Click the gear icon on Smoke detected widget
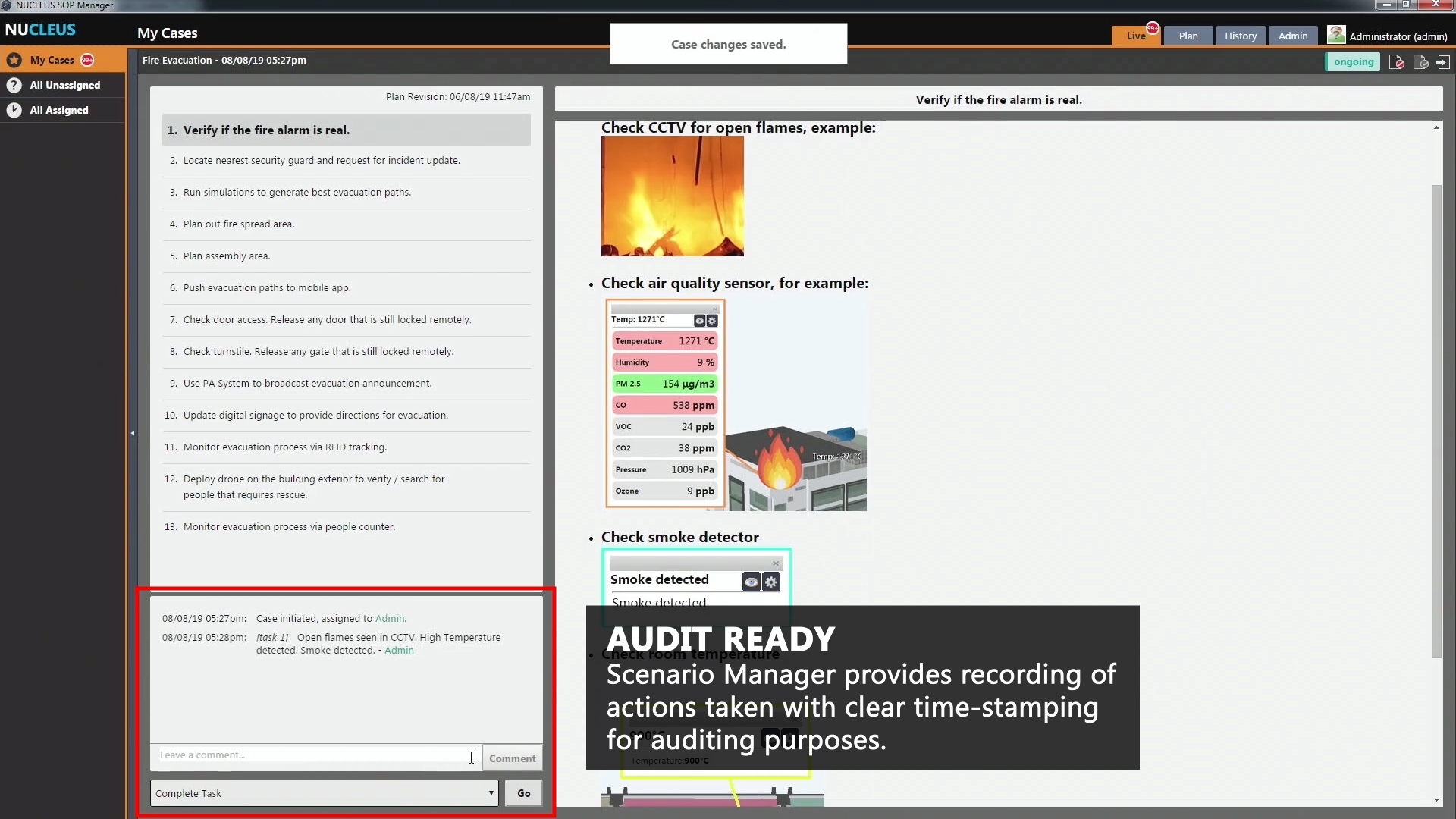This screenshot has width=1456, height=819. pyautogui.click(x=771, y=582)
